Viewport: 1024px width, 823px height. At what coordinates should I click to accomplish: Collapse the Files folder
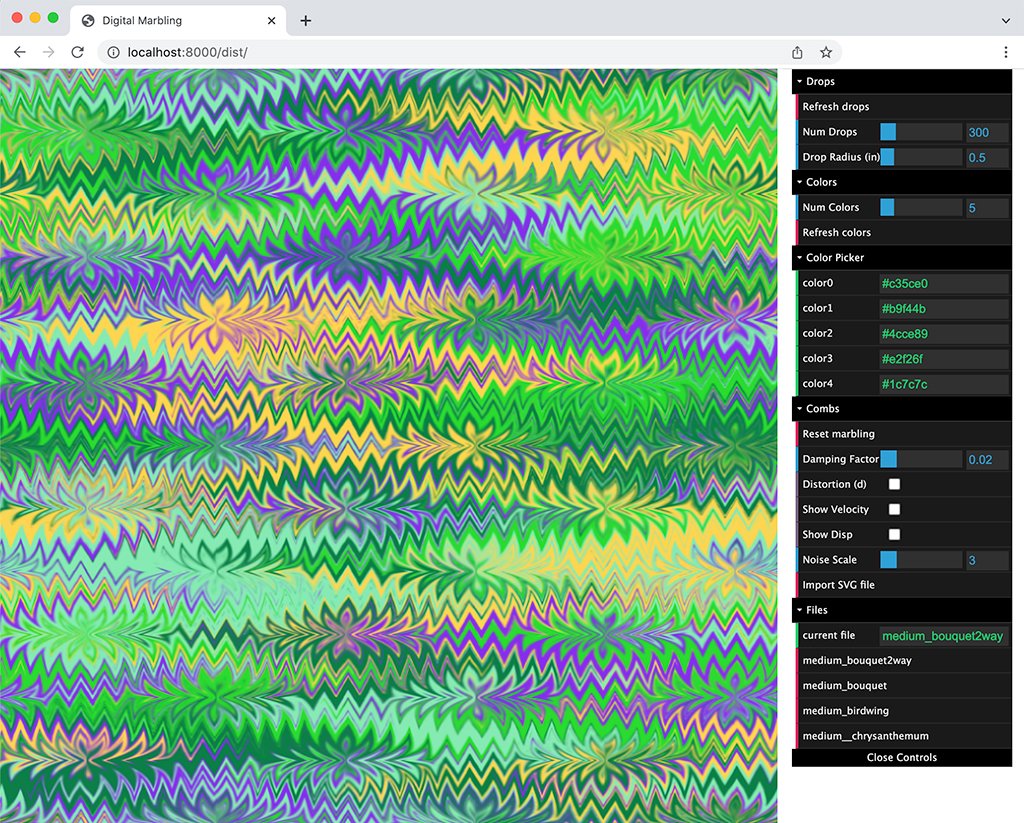click(x=902, y=609)
